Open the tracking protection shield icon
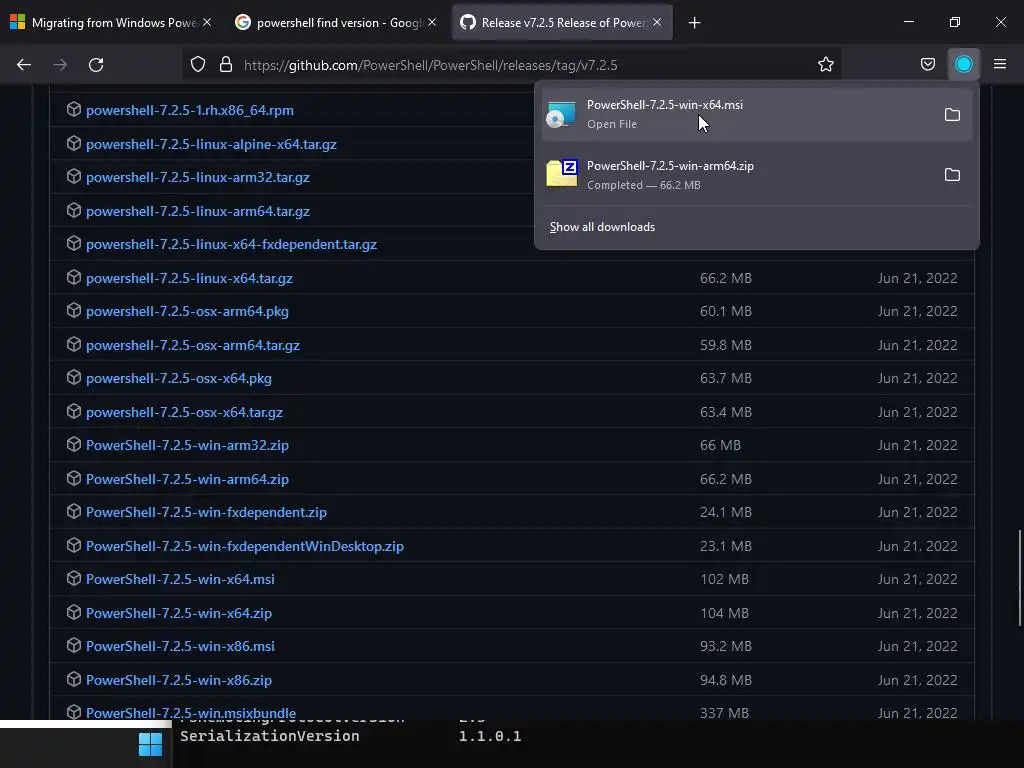This screenshot has width=1024, height=768. [x=198, y=65]
